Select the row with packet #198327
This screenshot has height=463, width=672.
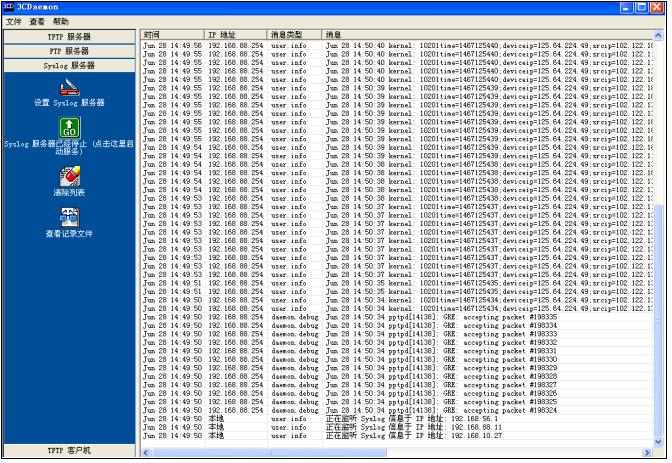pyautogui.click(x=397, y=385)
